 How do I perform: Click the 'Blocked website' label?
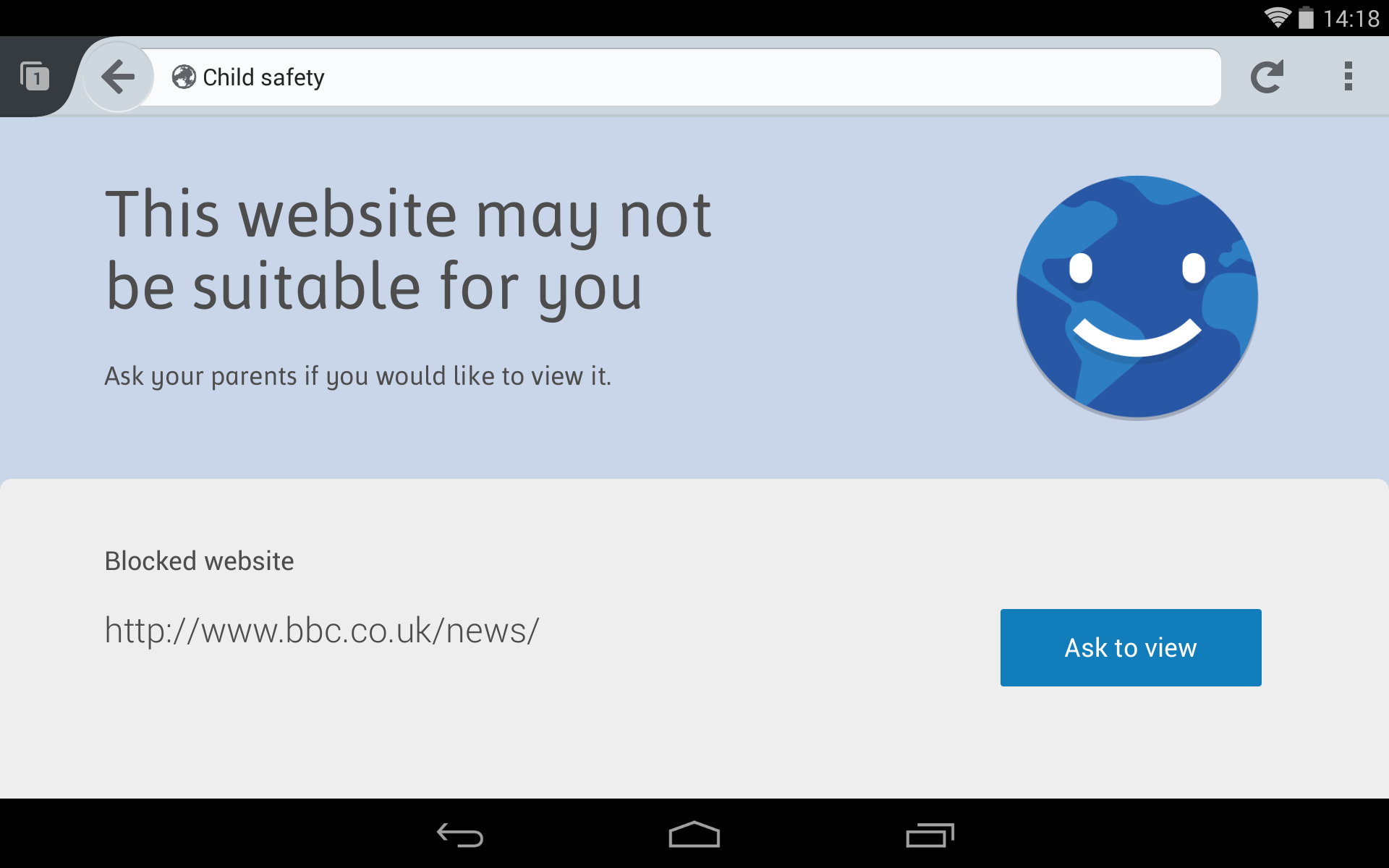(200, 561)
